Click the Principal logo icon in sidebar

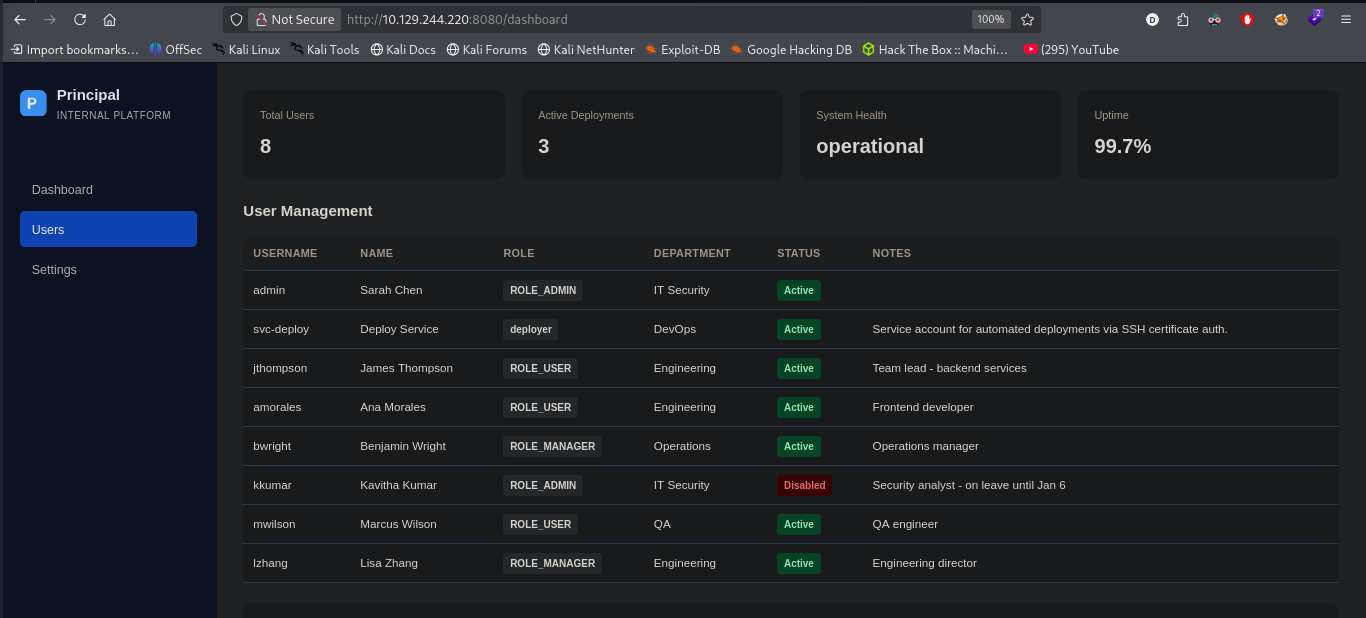tap(33, 103)
